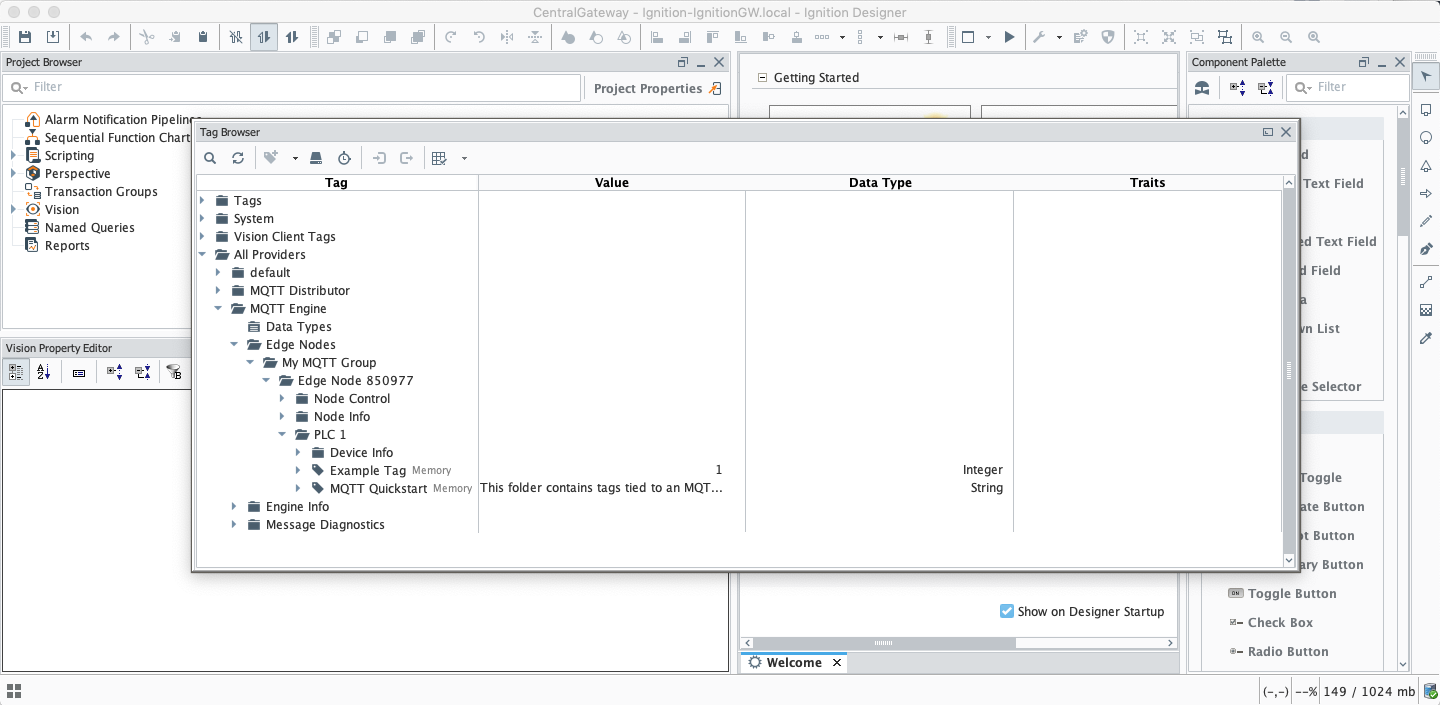Screen dimensions: 1440x705
Task: Click the shield security icon in toolbar
Action: pyautogui.click(x=1108, y=37)
